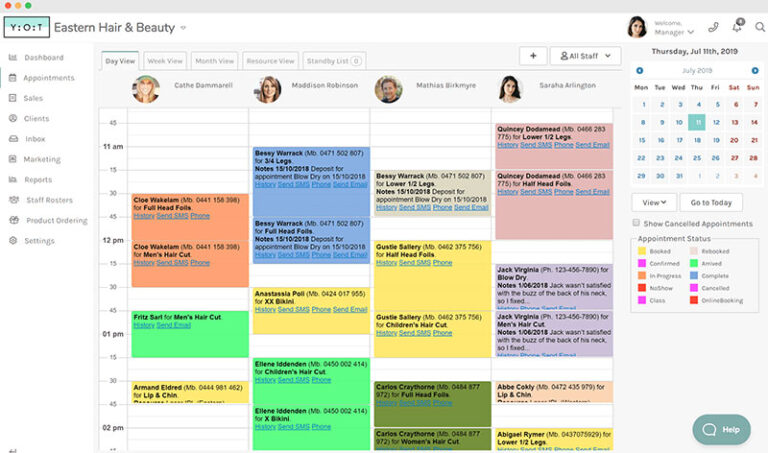Open Armand Eldred Lip & Chin appointment
This screenshot has width=768, height=453.
tap(190, 392)
